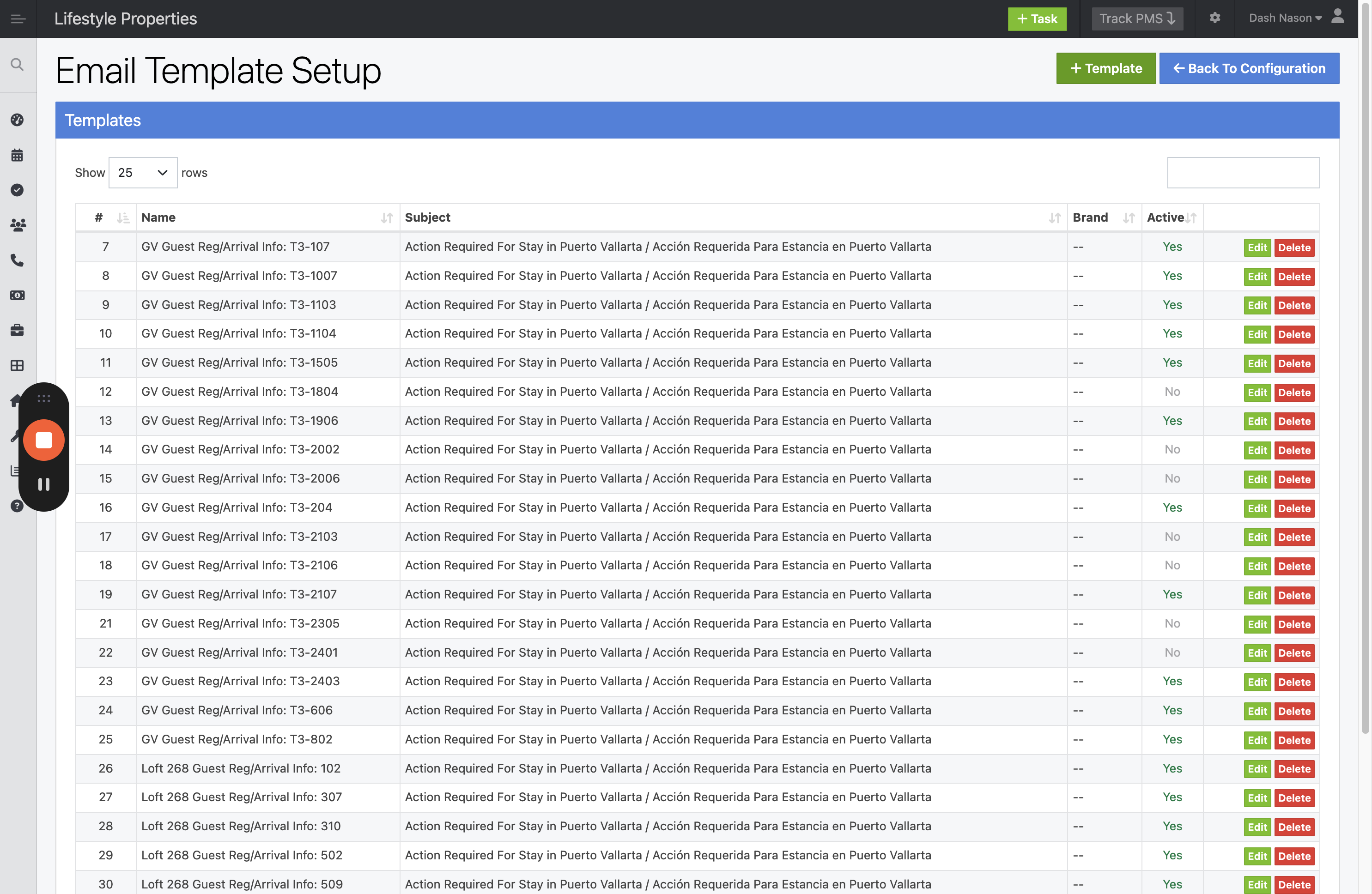The image size is (1372, 894).
Task: Edit template GV T3-107
Action: [x=1257, y=247]
